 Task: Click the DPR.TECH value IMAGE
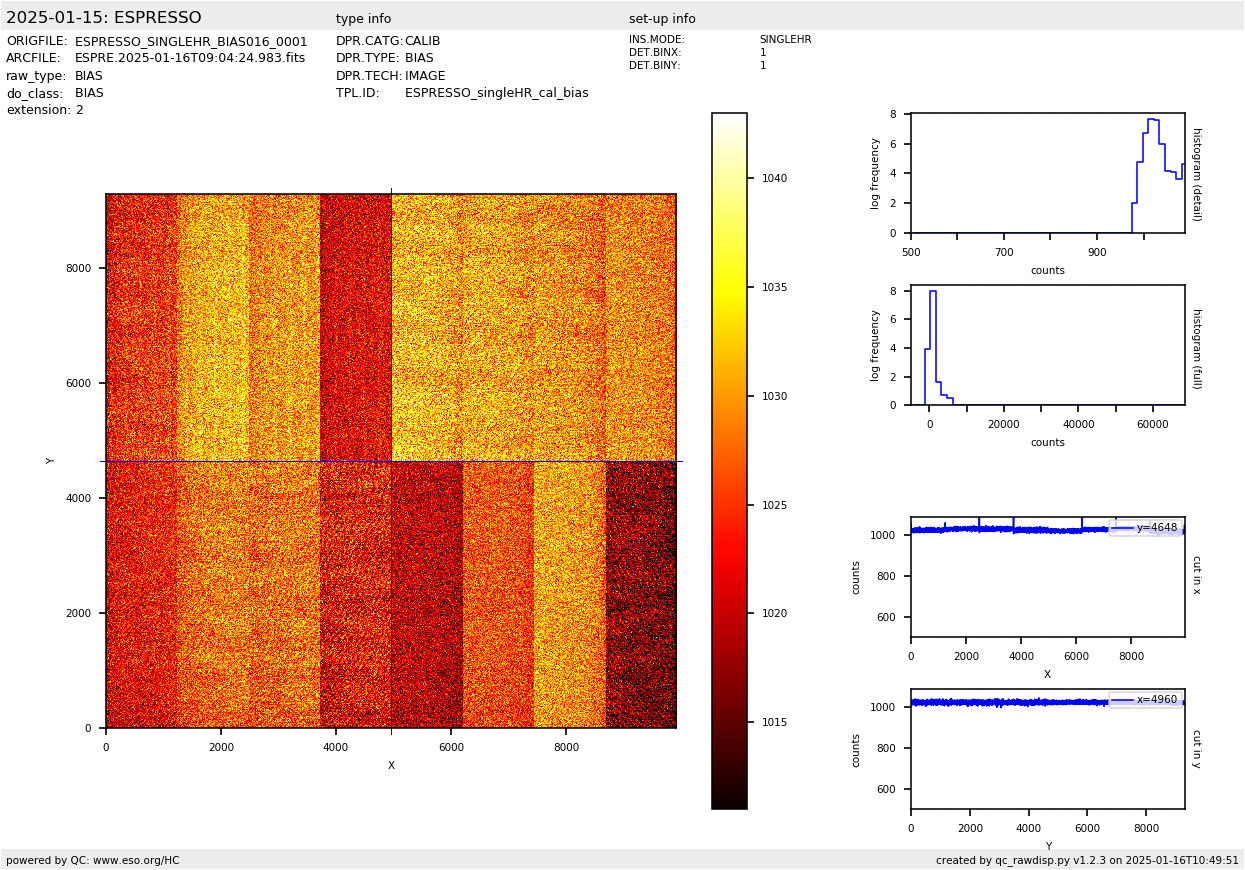[x=425, y=76]
